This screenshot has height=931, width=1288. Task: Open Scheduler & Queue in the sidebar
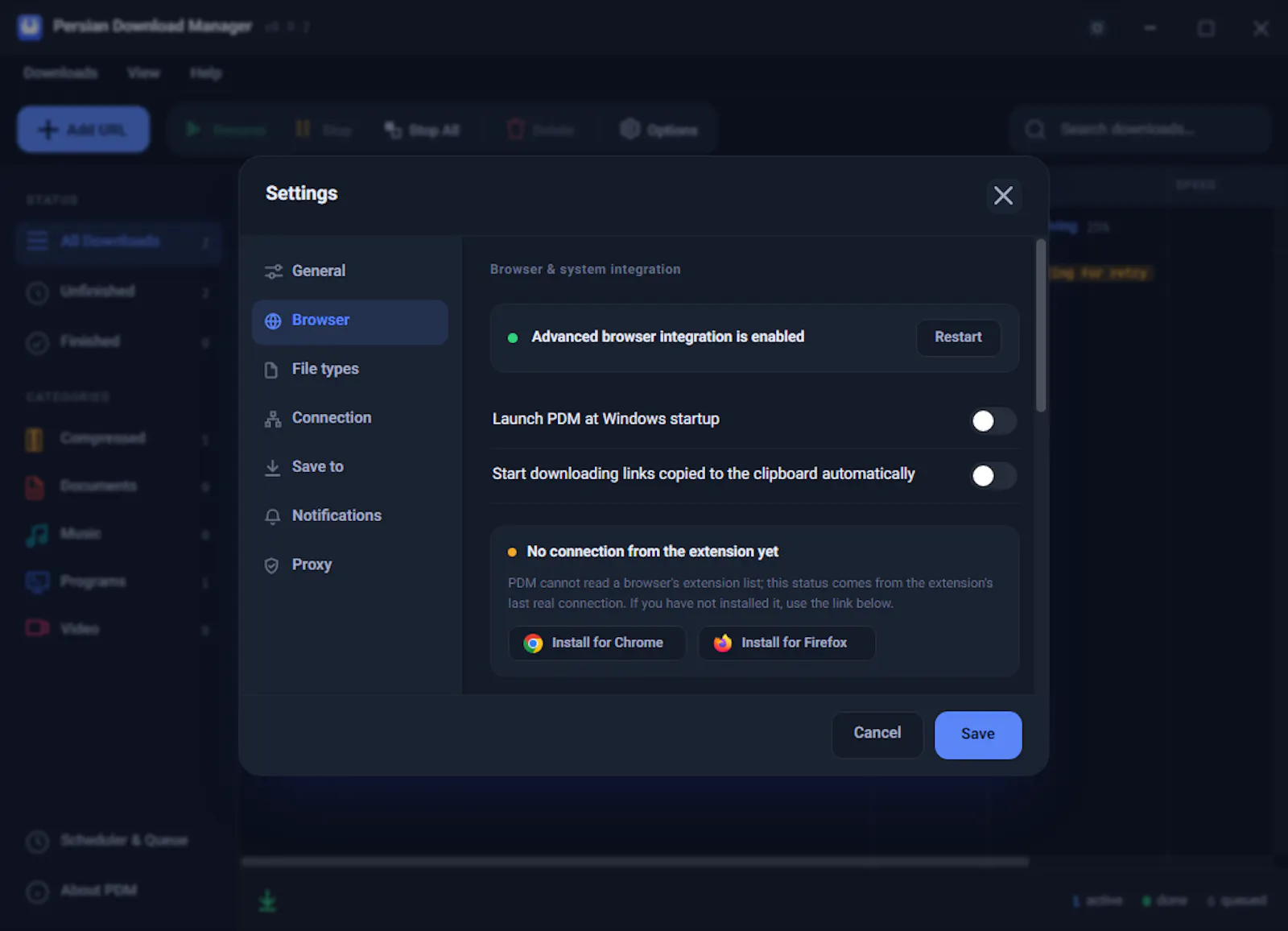[x=118, y=841]
